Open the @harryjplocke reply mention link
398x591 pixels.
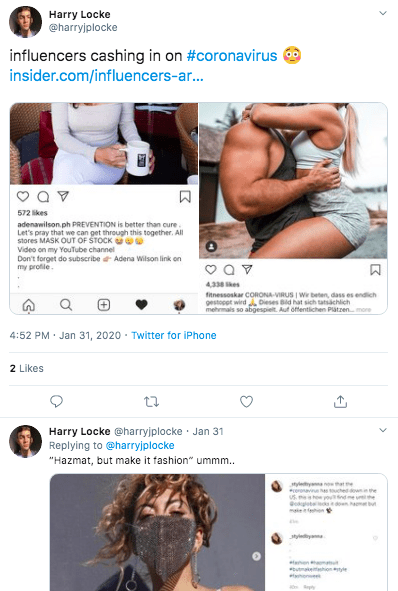pyautogui.click(x=140, y=446)
